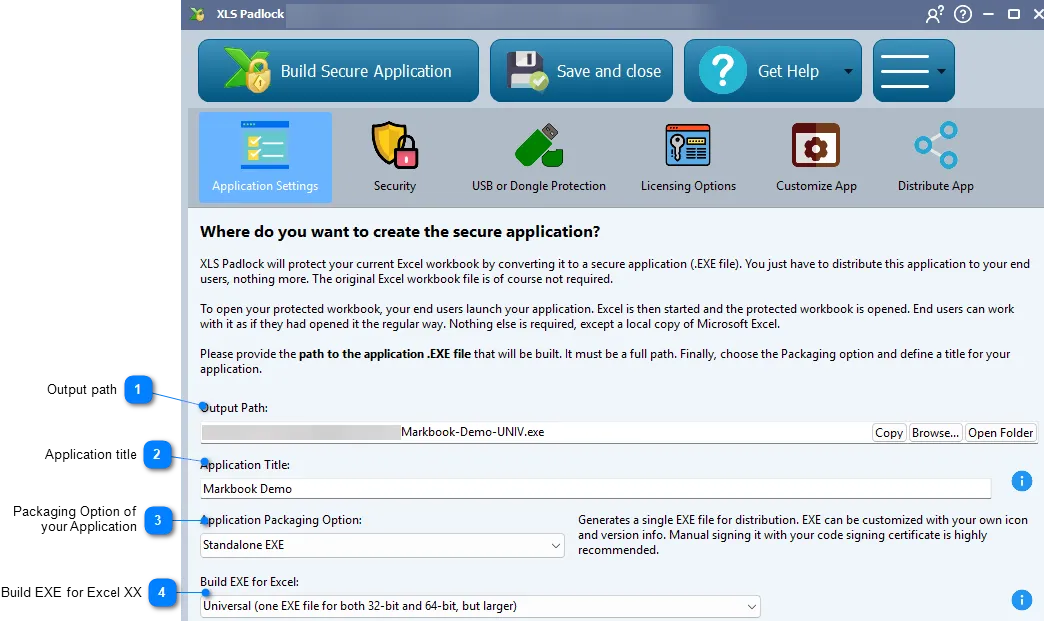Switch to the Security tab
The width and height of the screenshot is (1044, 621).
coord(395,157)
